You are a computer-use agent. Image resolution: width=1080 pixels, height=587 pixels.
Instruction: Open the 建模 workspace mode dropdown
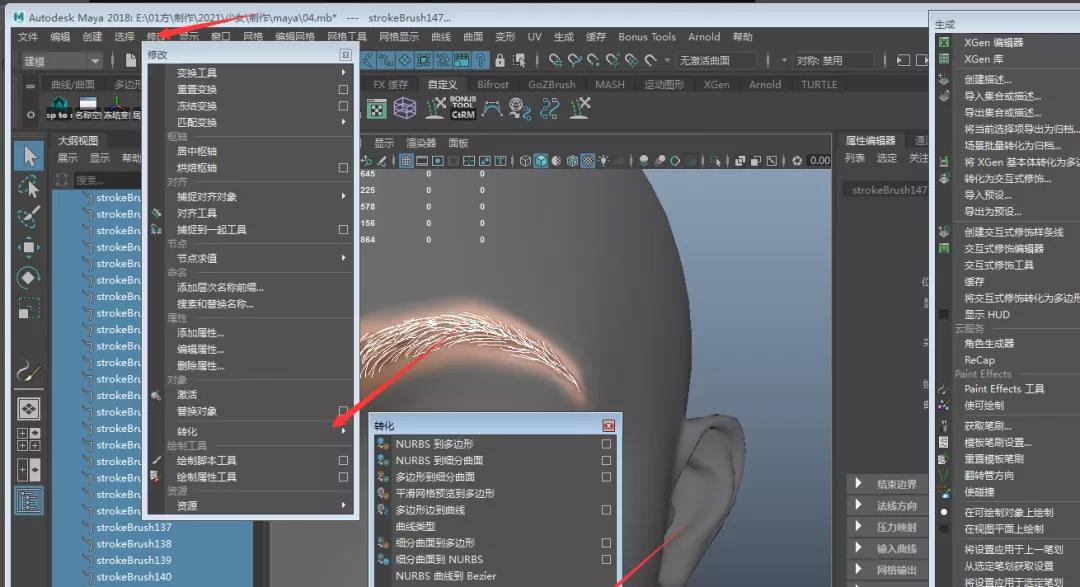tap(60, 61)
